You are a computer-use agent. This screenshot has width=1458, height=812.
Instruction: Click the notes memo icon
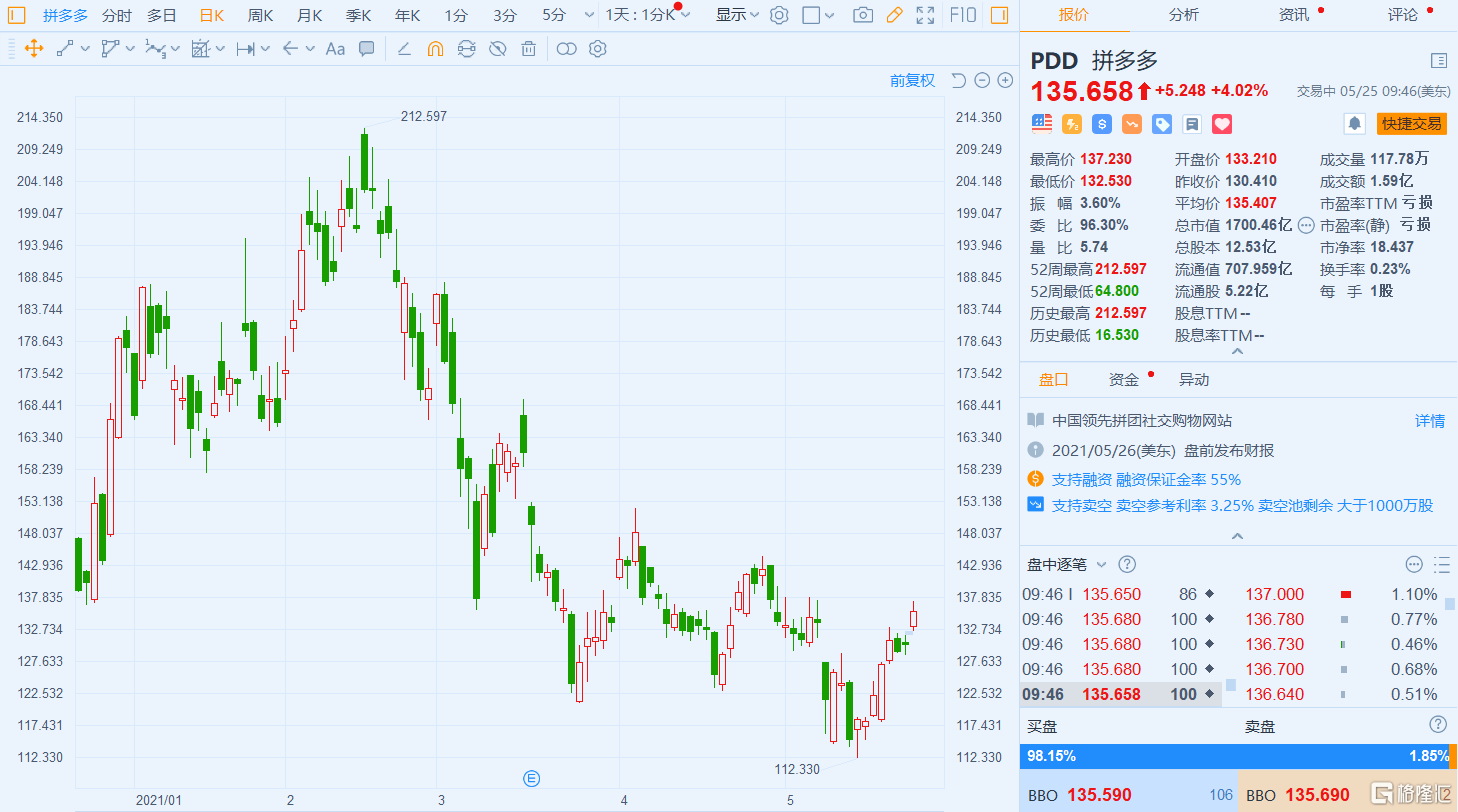point(1191,124)
